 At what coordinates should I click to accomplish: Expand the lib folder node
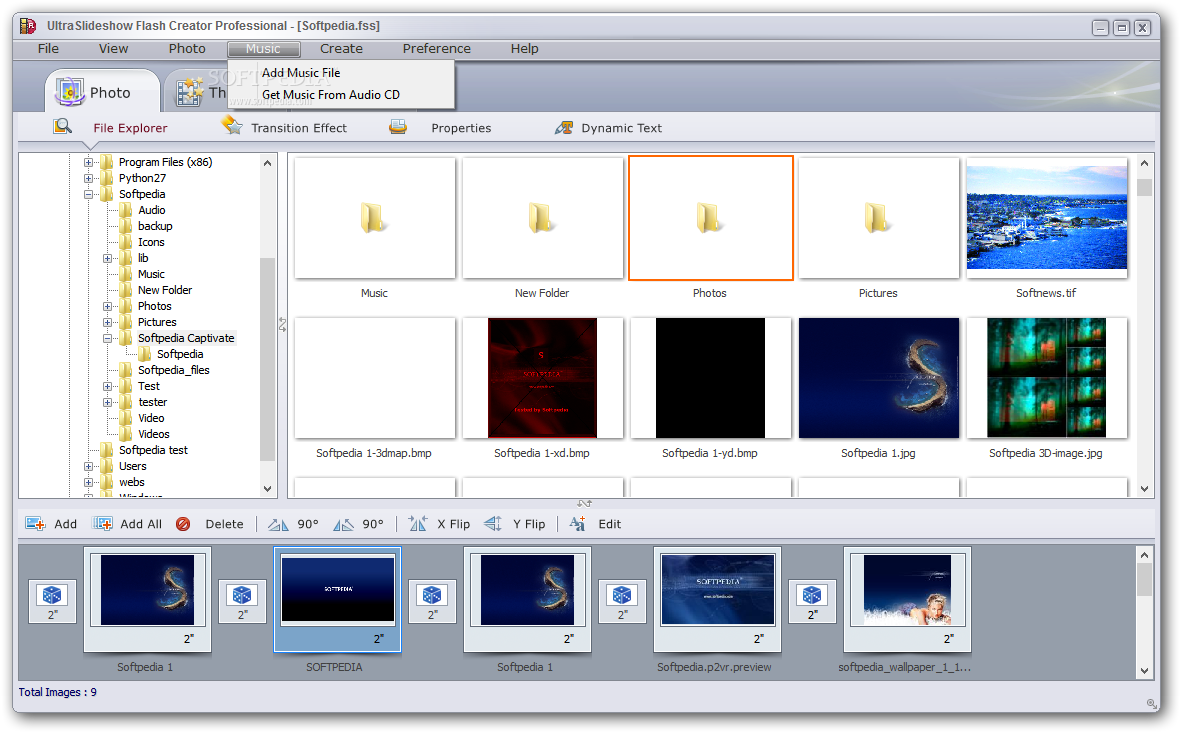108,258
